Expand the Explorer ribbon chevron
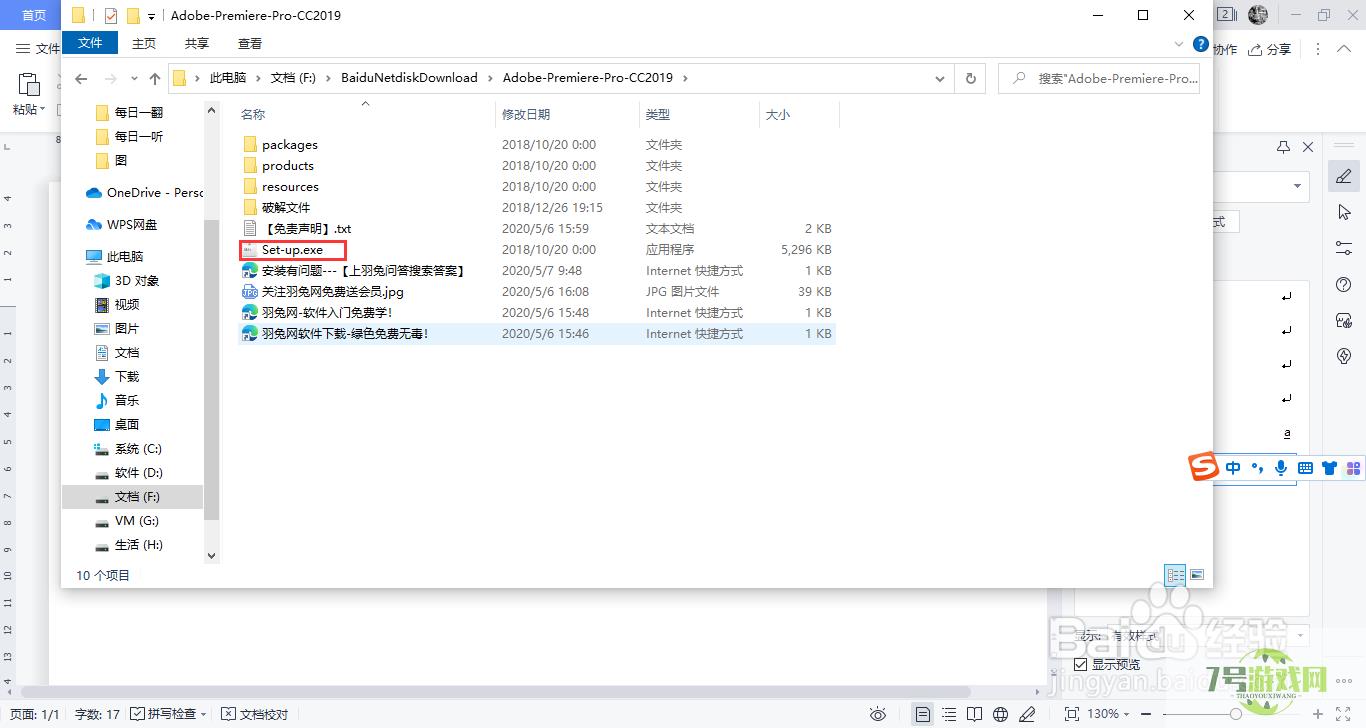This screenshot has height=728, width=1366. tap(1179, 44)
